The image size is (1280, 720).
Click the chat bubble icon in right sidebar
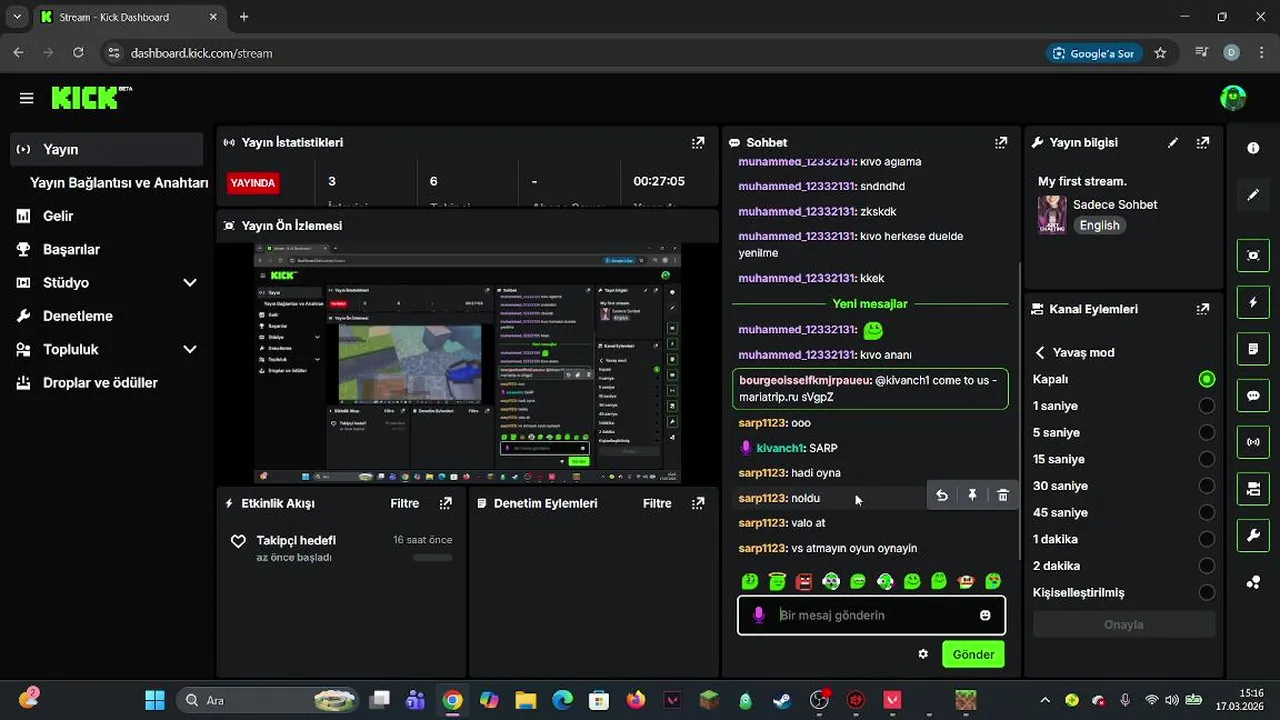click(1253, 395)
